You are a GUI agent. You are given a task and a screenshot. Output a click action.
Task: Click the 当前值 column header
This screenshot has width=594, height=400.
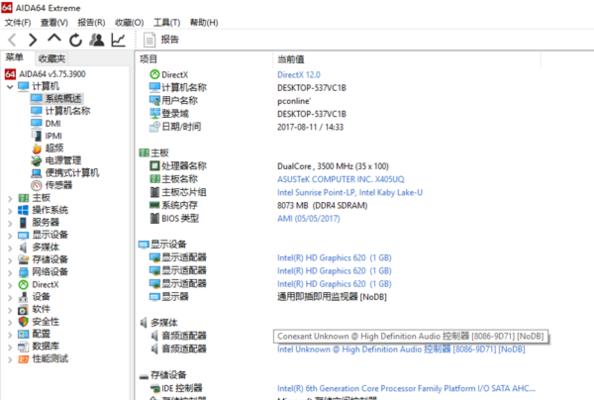click(x=291, y=59)
